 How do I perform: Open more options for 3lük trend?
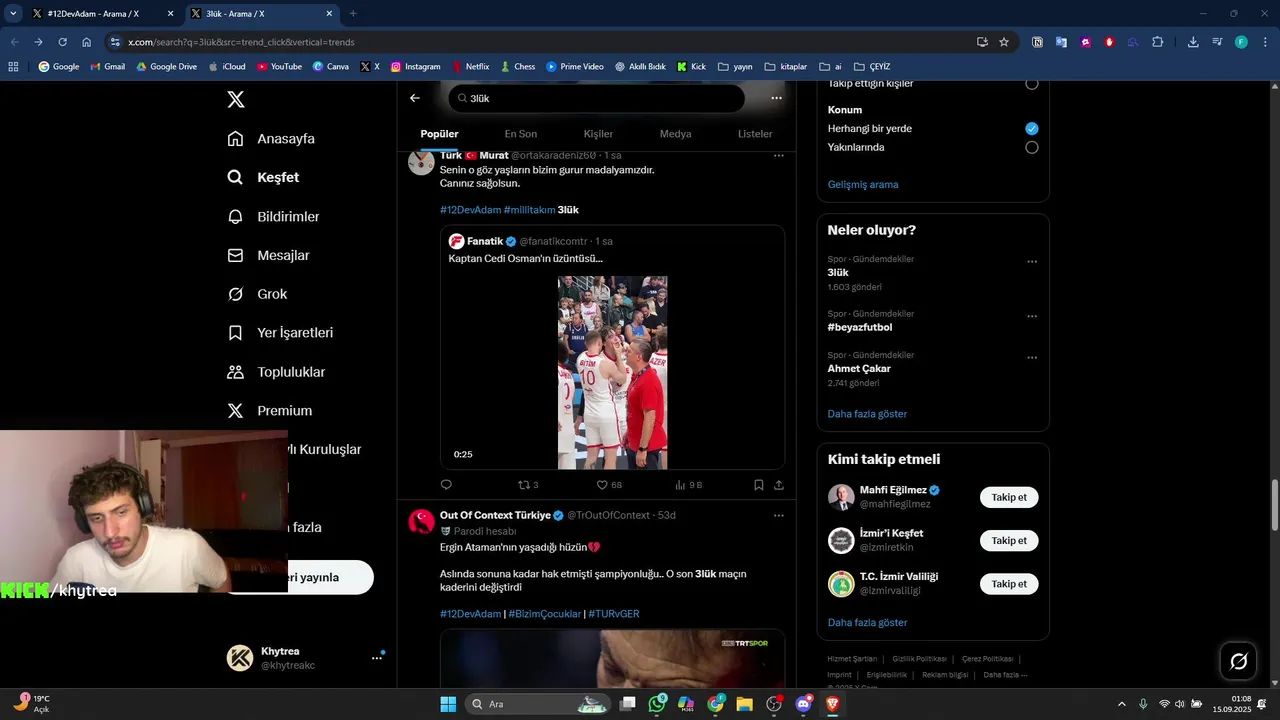(1032, 262)
